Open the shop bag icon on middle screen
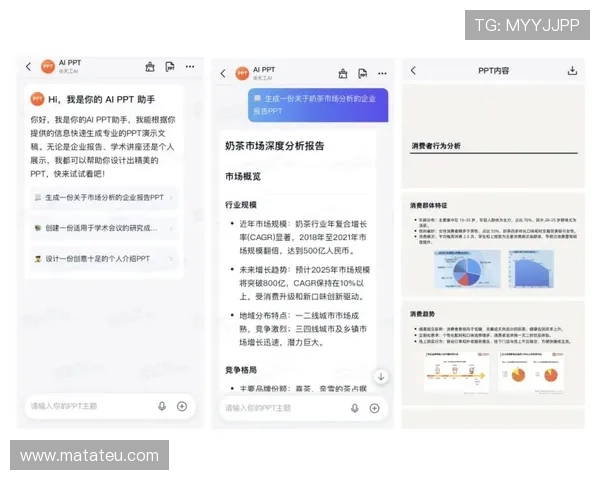Screen dimensions: 600x480 click(343, 73)
